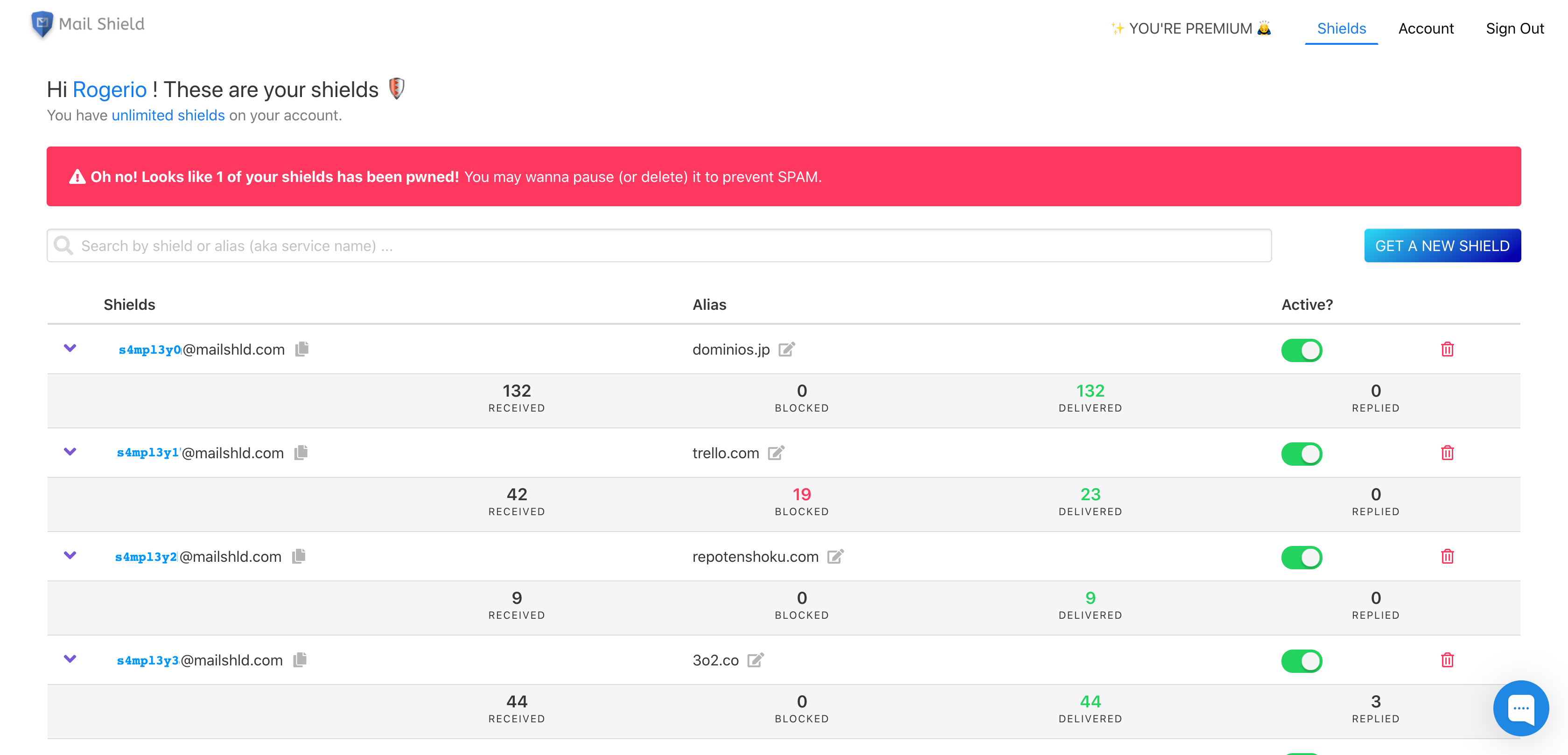This screenshot has width=1568, height=755.
Task: Turn off the trello.com shield
Action: [1302, 454]
